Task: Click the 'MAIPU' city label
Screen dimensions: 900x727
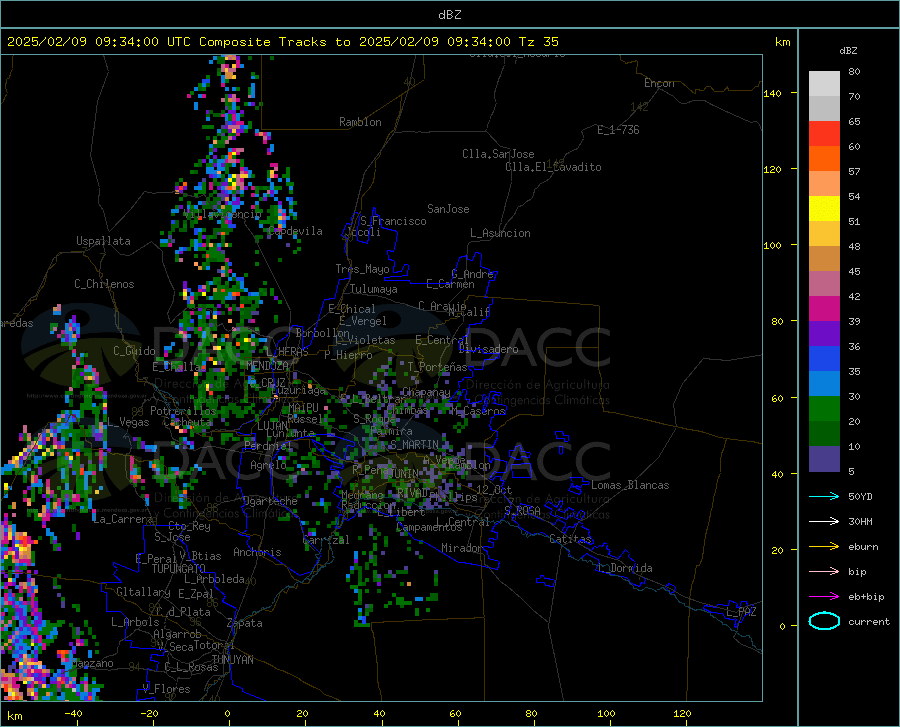Action: (x=303, y=407)
